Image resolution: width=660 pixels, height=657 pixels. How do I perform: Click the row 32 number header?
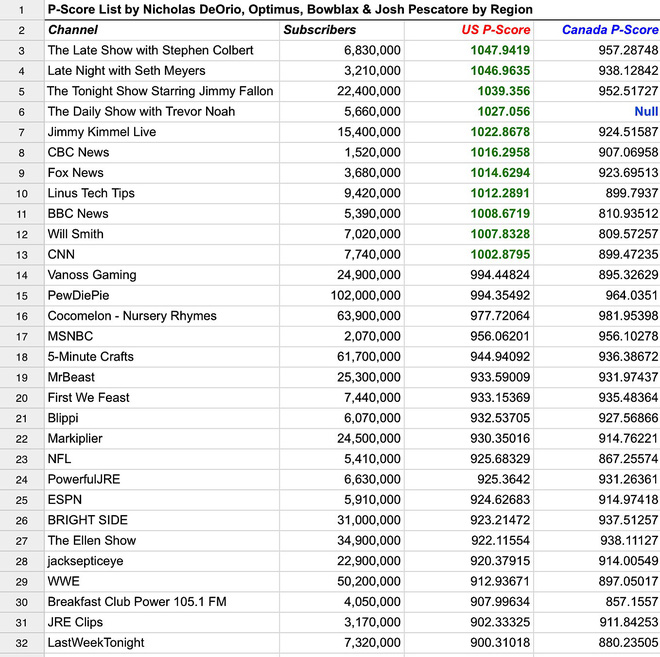[x=20, y=642]
